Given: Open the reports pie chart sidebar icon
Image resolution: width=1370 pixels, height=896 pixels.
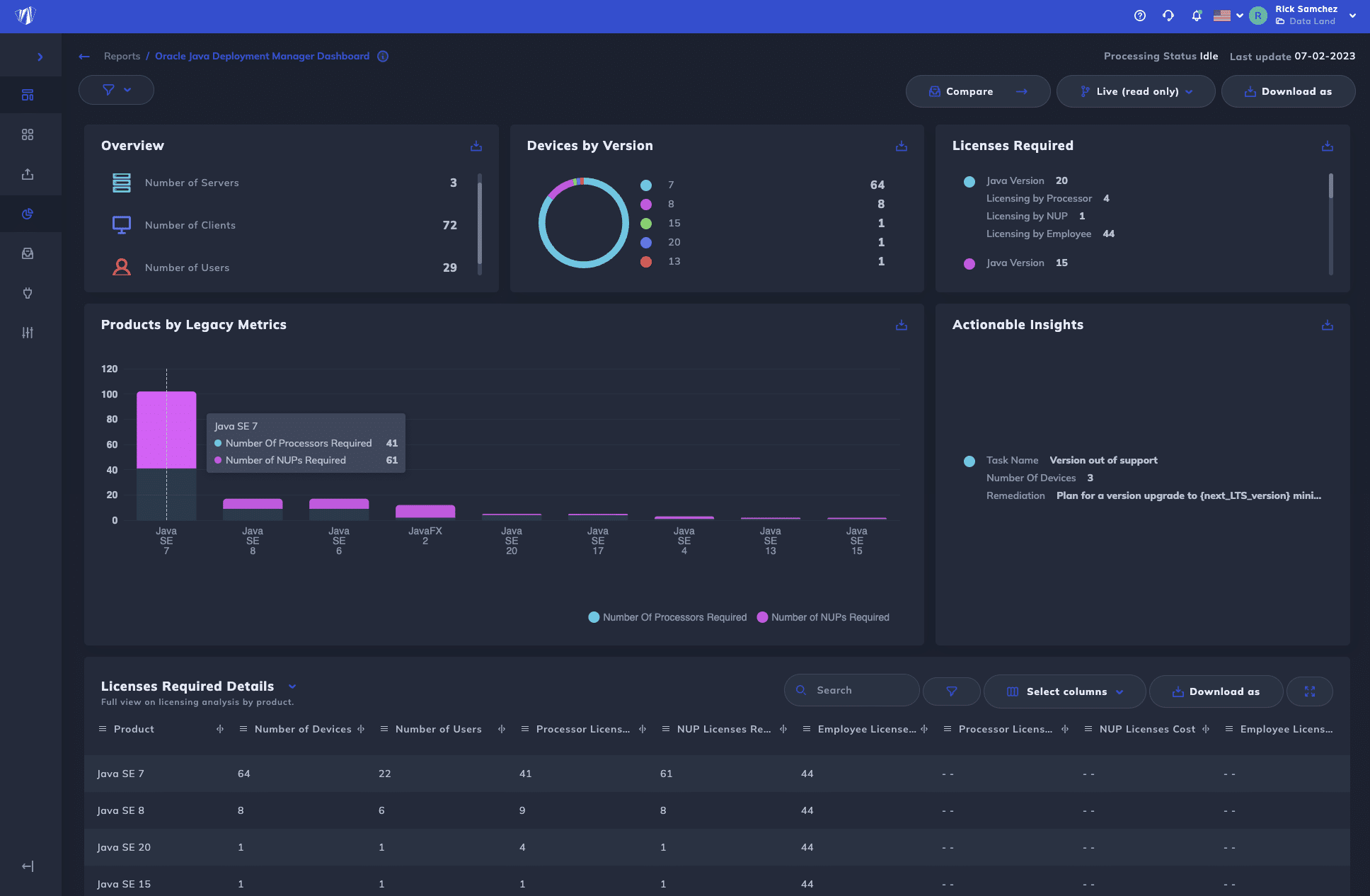Looking at the screenshot, I should coord(28,214).
